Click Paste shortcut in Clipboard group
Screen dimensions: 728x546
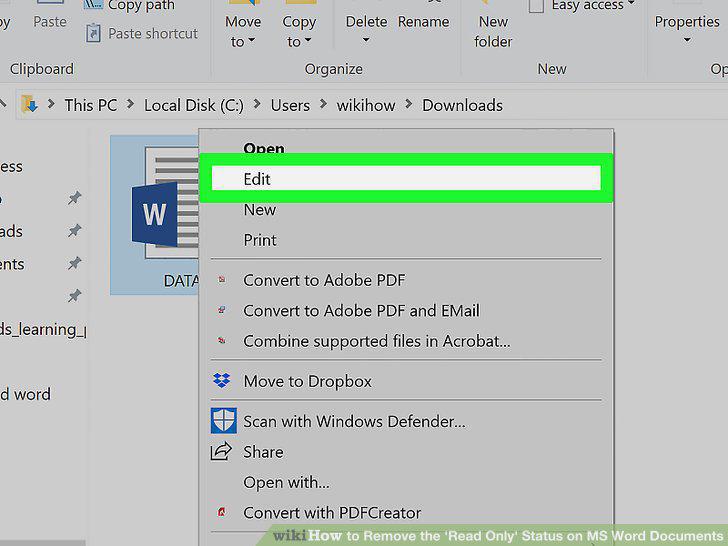153,33
